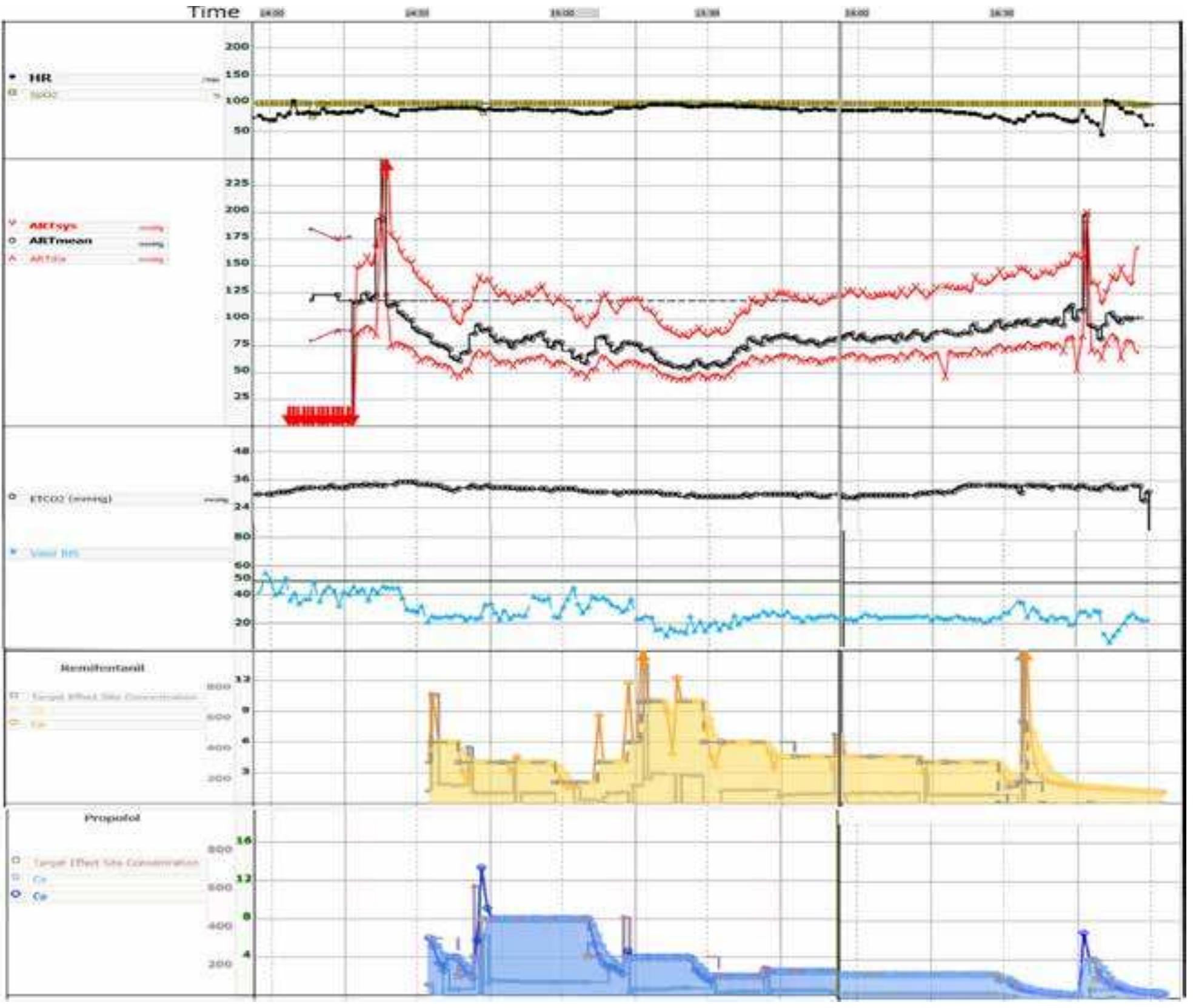Viewport: 1199px width, 1008px height.
Task: Click the second orange up arrow in the Remifentanil plot
Action: tap(1024, 658)
